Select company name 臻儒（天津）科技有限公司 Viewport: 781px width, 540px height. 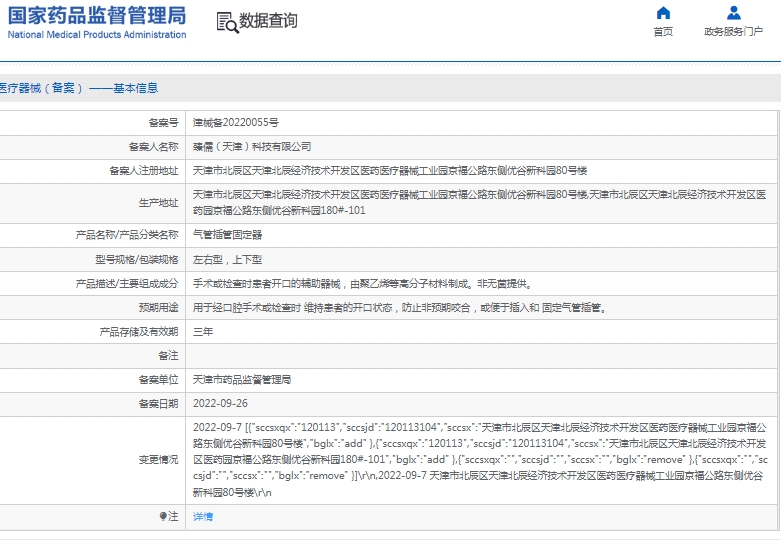tap(252, 146)
